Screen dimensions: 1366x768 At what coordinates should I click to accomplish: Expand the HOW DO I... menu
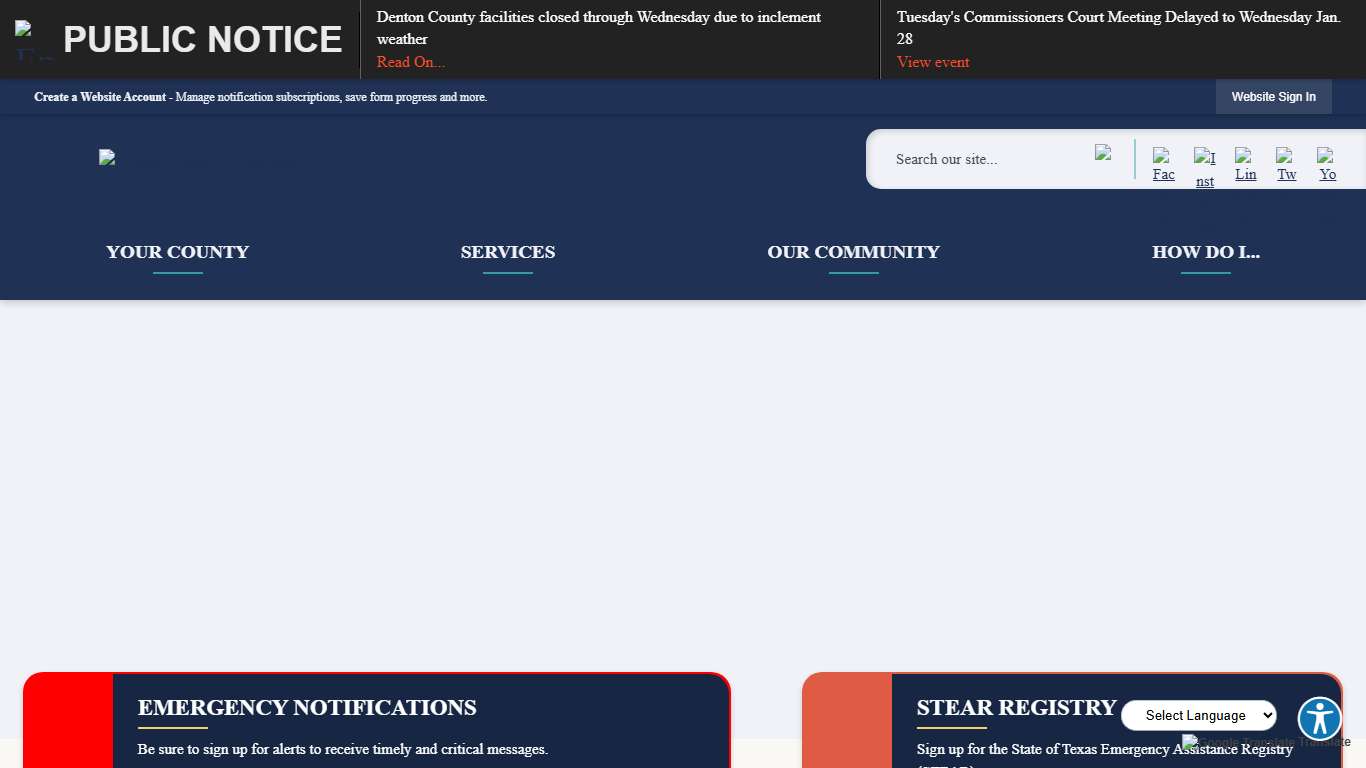(x=1206, y=252)
